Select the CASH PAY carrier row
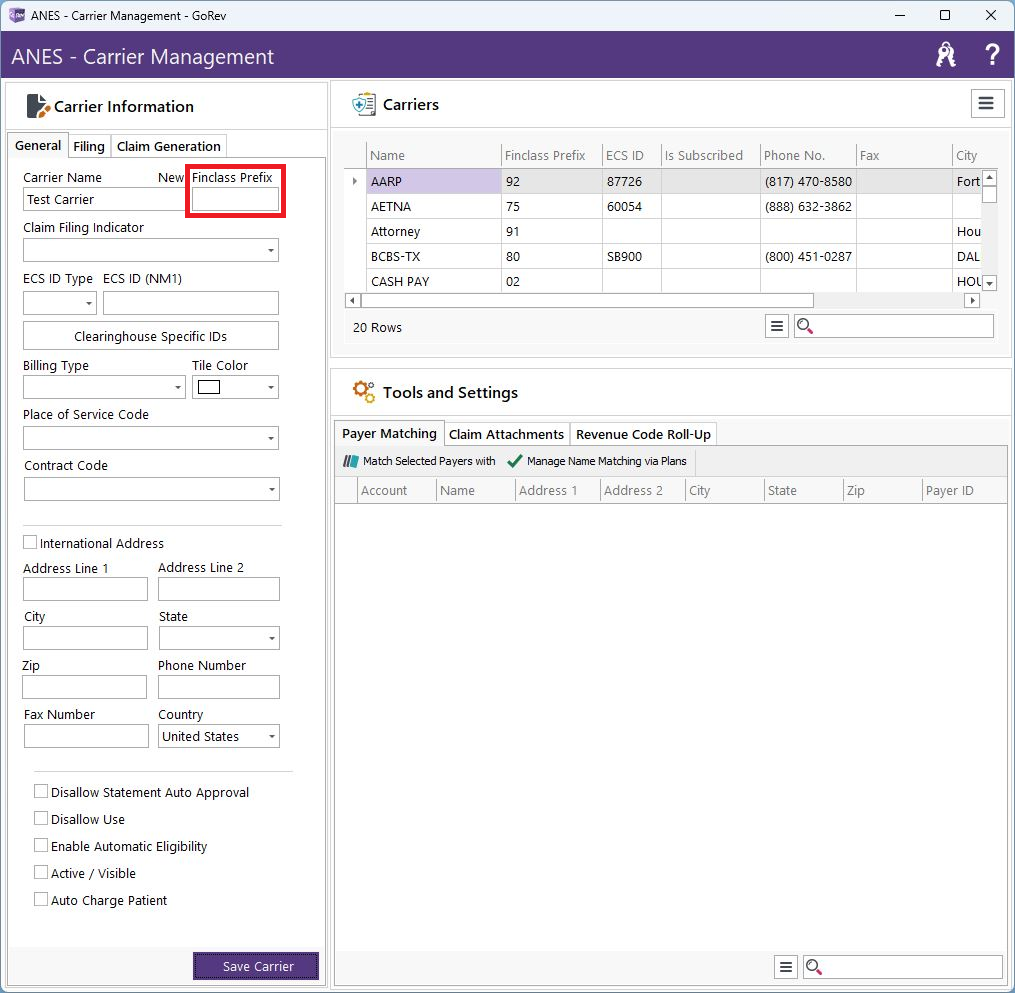Screen dimensions: 1015x993 664,281
